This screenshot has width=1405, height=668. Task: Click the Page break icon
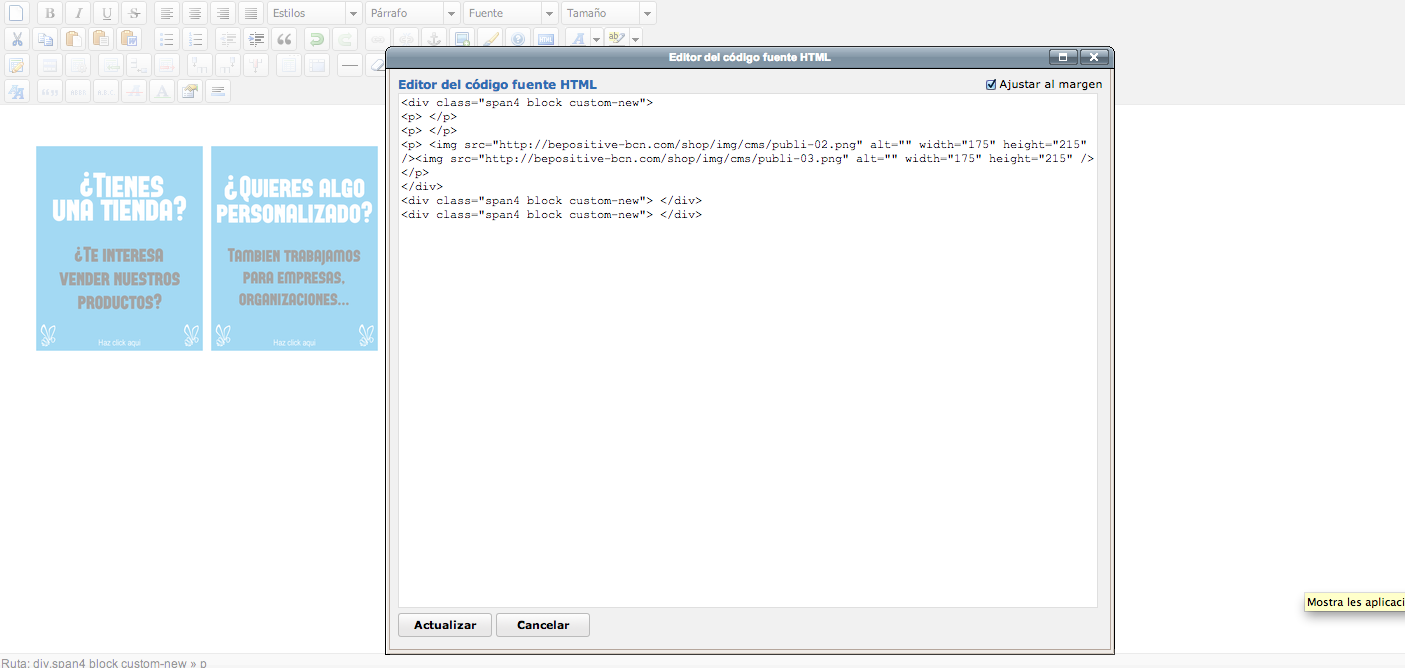click(218, 91)
